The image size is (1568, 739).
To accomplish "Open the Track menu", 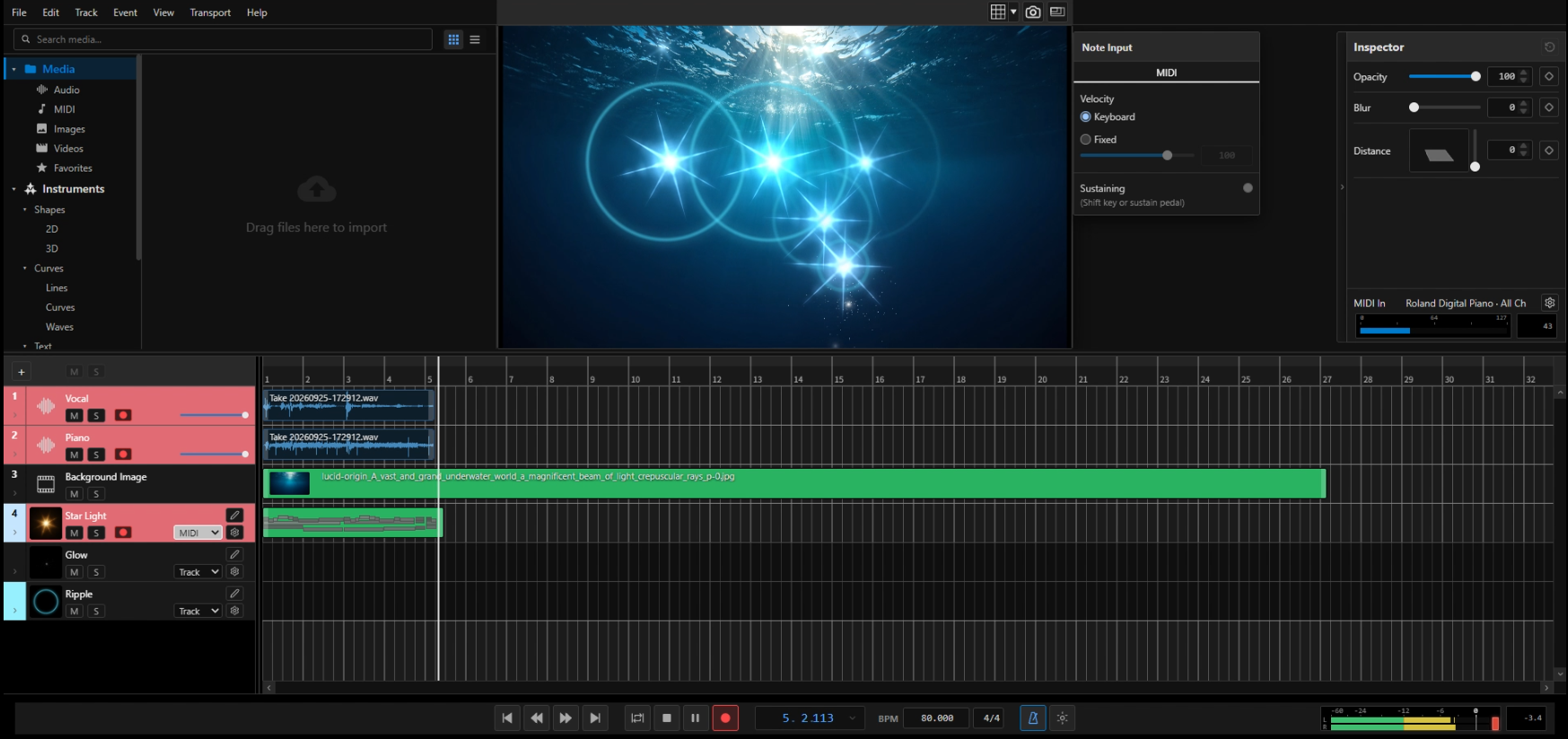I will point(86,13).
